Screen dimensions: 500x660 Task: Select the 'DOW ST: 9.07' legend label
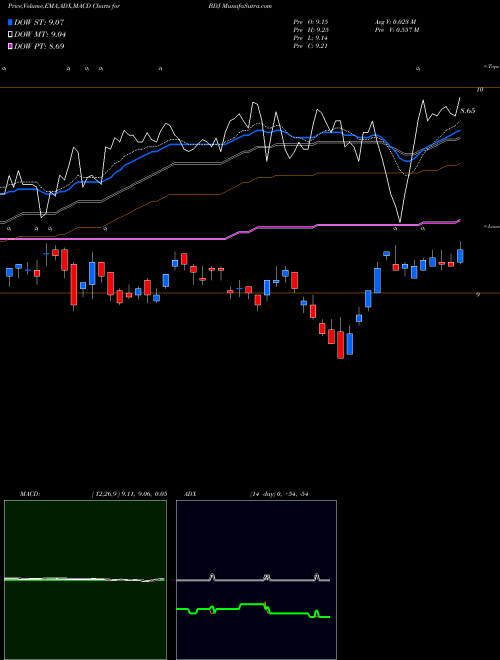tap(39, 22)
